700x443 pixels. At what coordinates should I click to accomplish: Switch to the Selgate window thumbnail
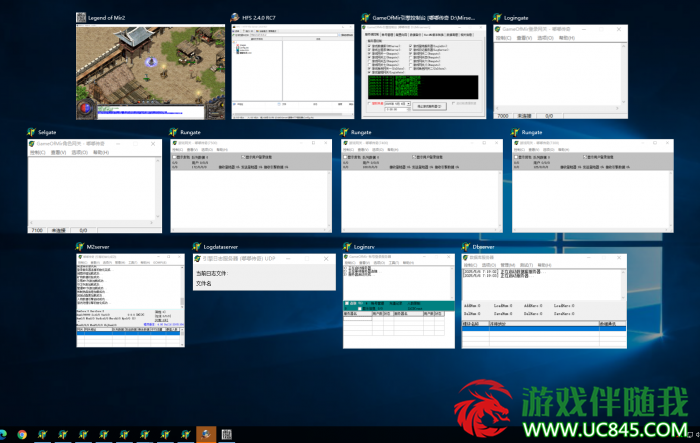95,186
